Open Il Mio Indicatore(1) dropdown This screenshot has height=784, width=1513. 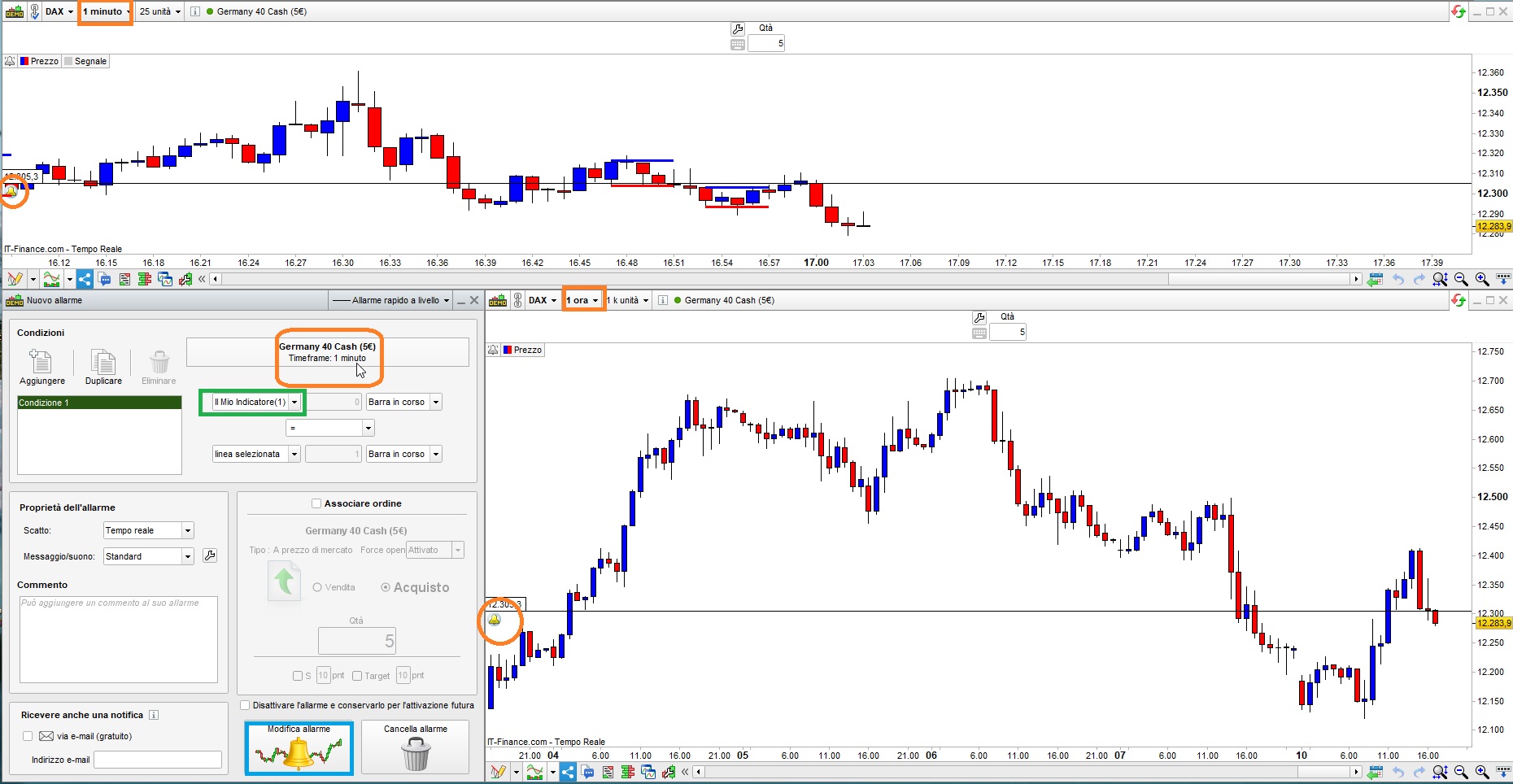point(256,402)
